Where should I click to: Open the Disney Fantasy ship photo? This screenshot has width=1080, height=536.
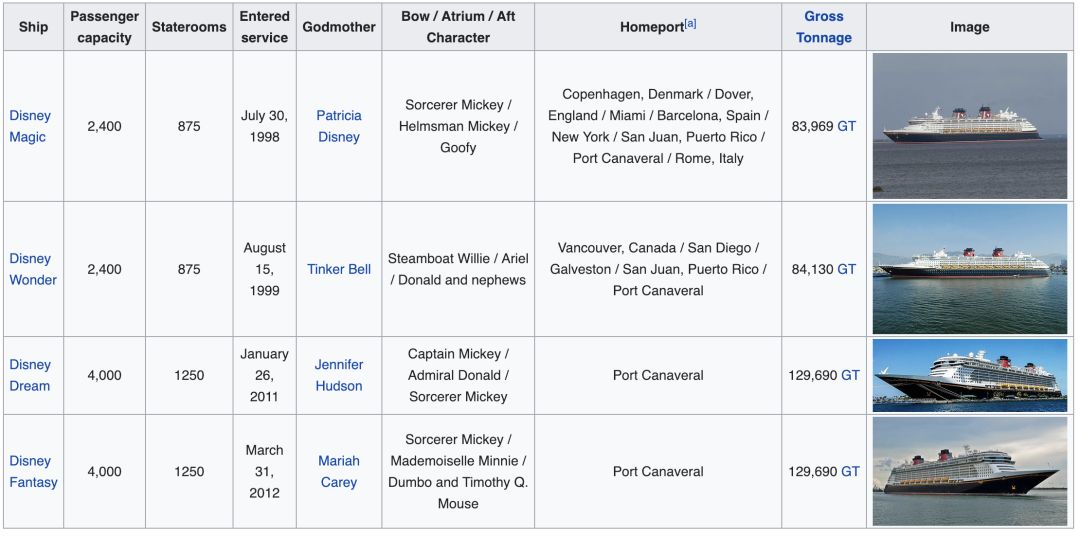point(969,471)
